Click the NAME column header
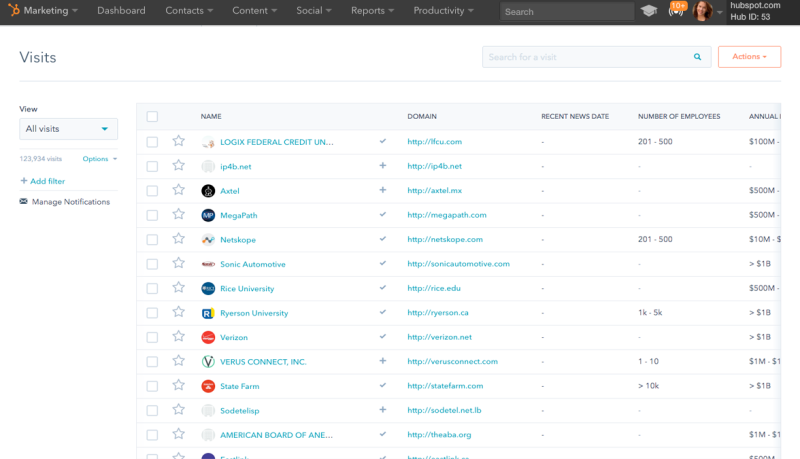Screen dimensions: 800x459 [x=211, y=116]
